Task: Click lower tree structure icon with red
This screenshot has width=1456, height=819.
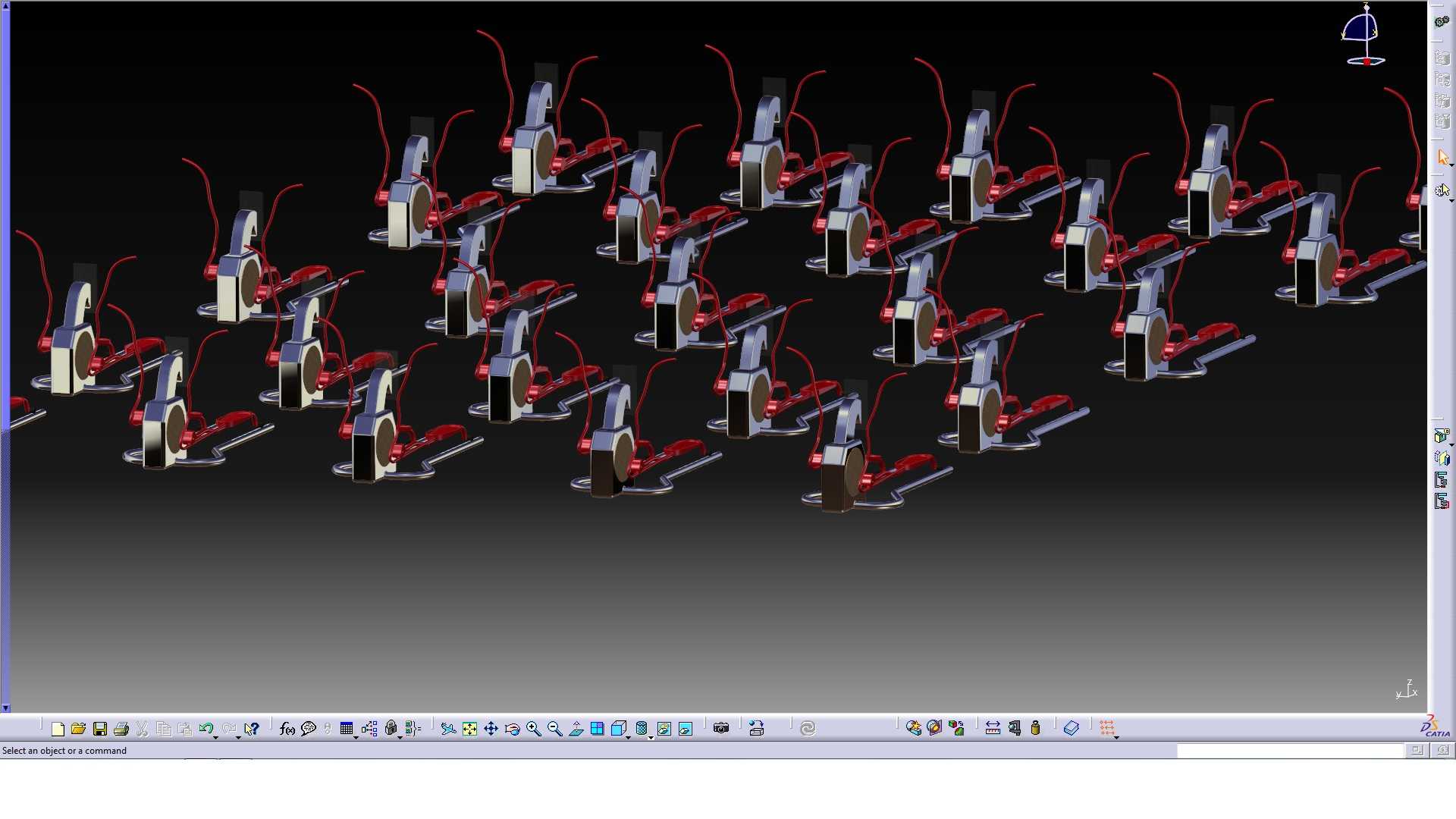Action: pos(1442,501)
